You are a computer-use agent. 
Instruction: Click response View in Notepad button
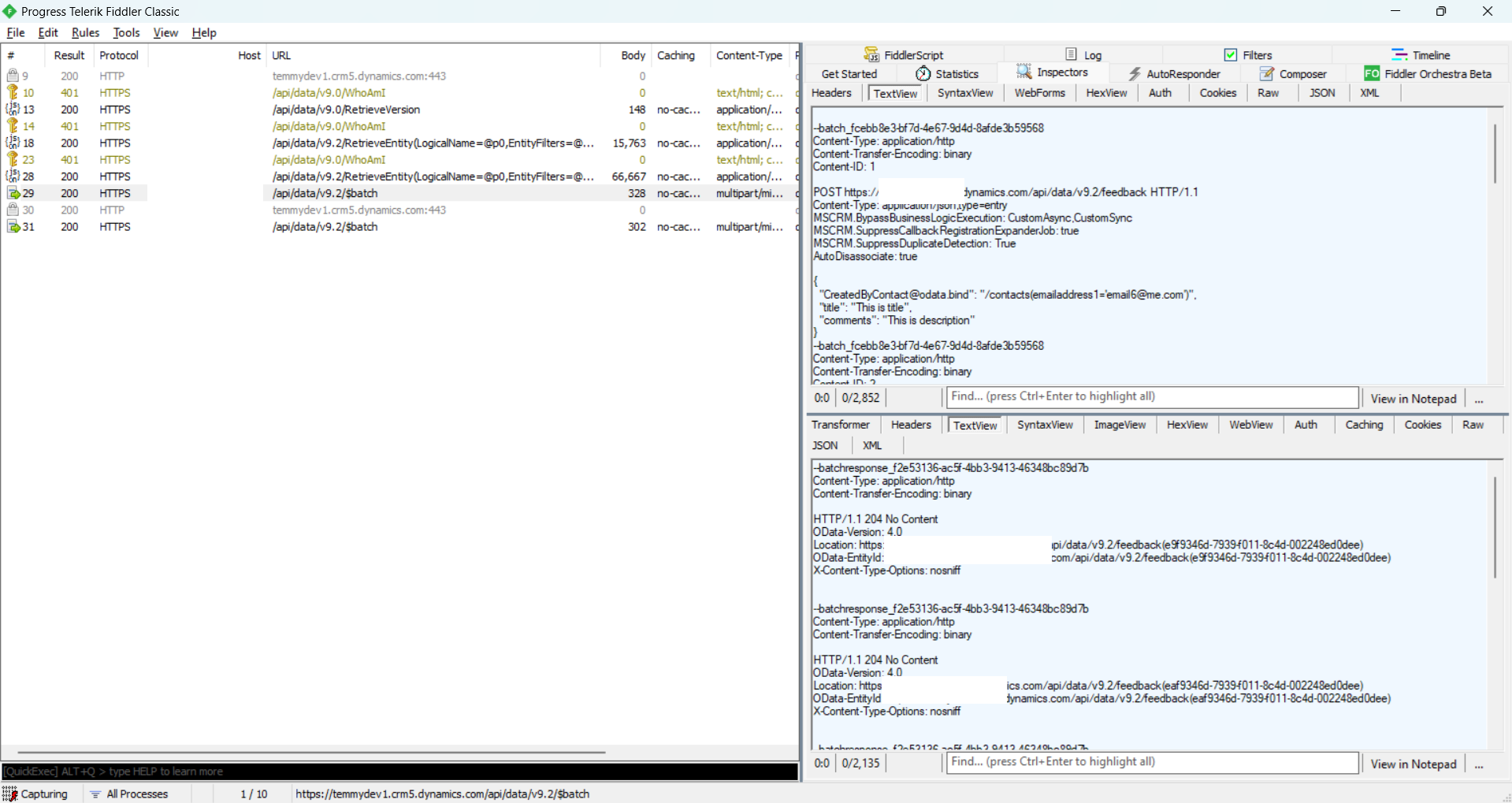(1414, 764)
